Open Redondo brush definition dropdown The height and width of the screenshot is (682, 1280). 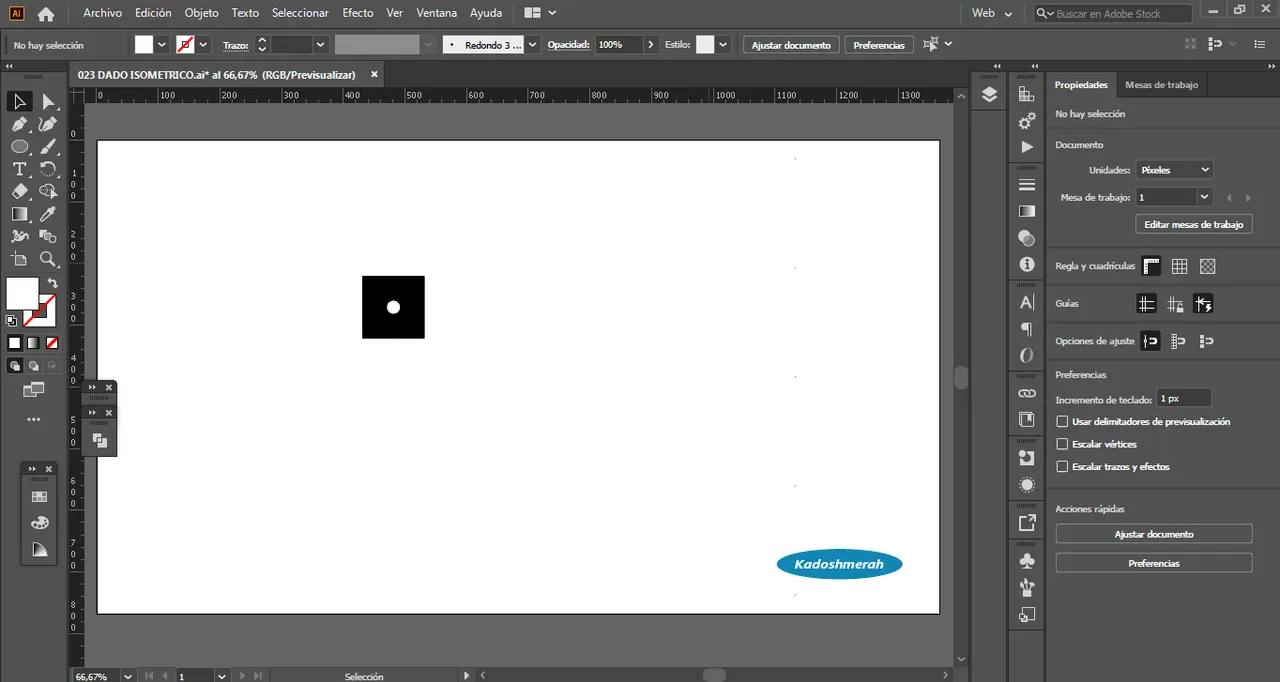pos(532,45)
